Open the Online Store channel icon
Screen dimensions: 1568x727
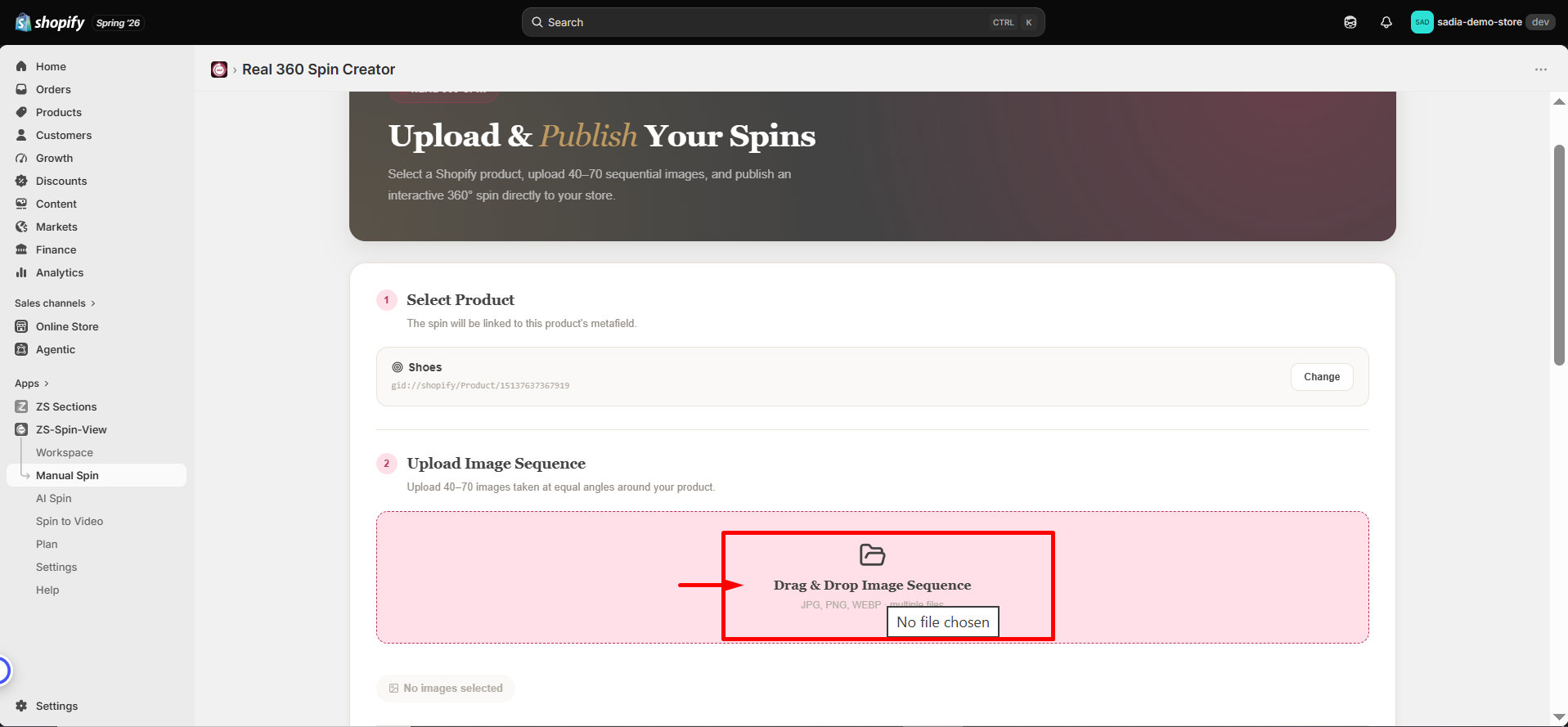21,326
